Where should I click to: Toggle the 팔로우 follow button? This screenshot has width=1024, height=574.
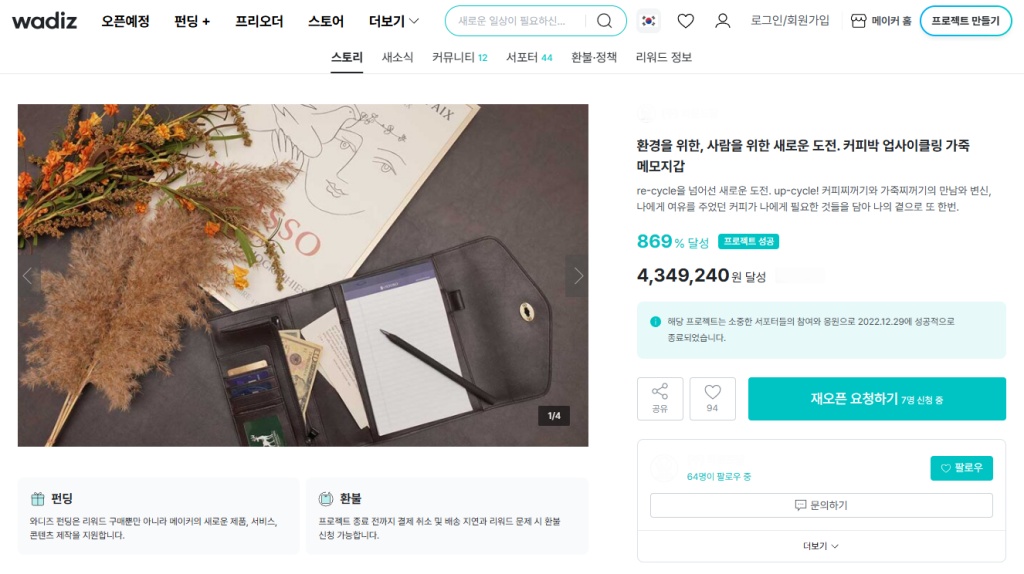click(961, 468)
